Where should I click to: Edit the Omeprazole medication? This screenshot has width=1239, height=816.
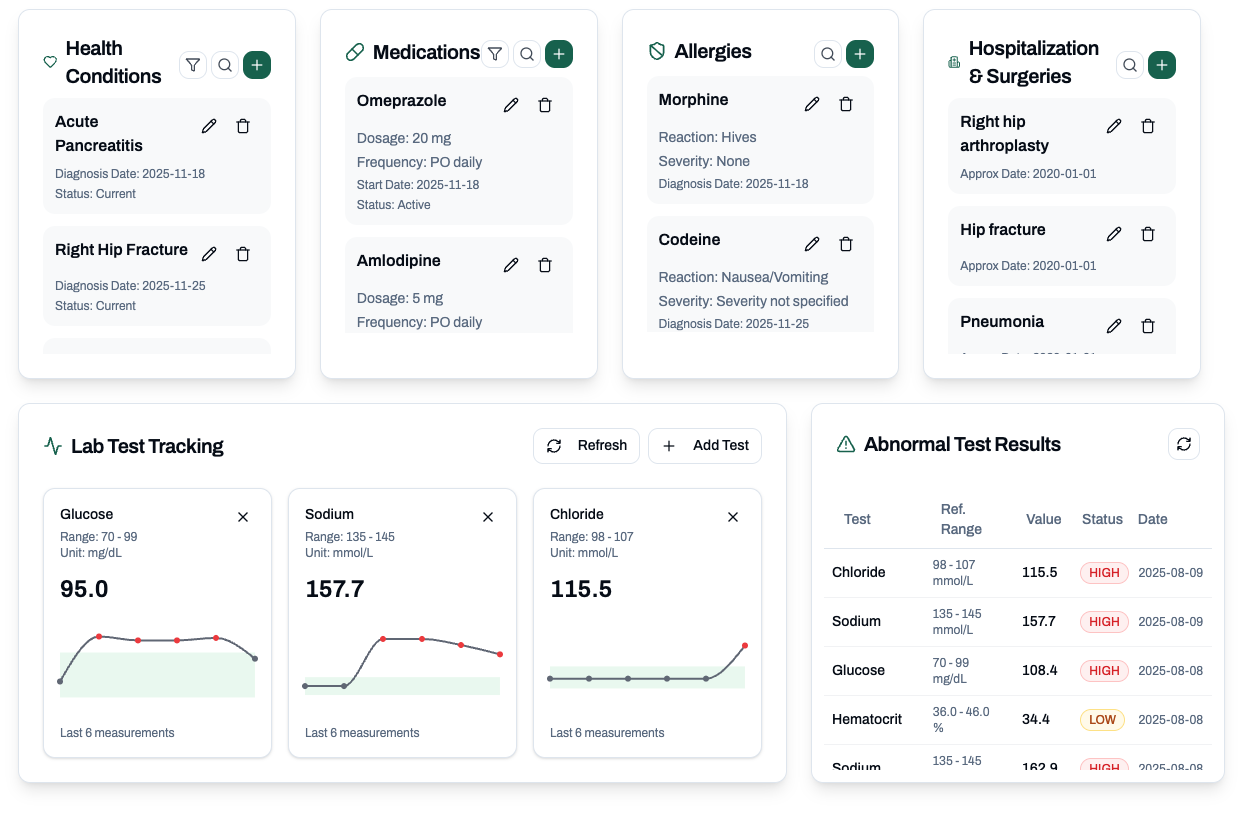(x=511, y=105)
